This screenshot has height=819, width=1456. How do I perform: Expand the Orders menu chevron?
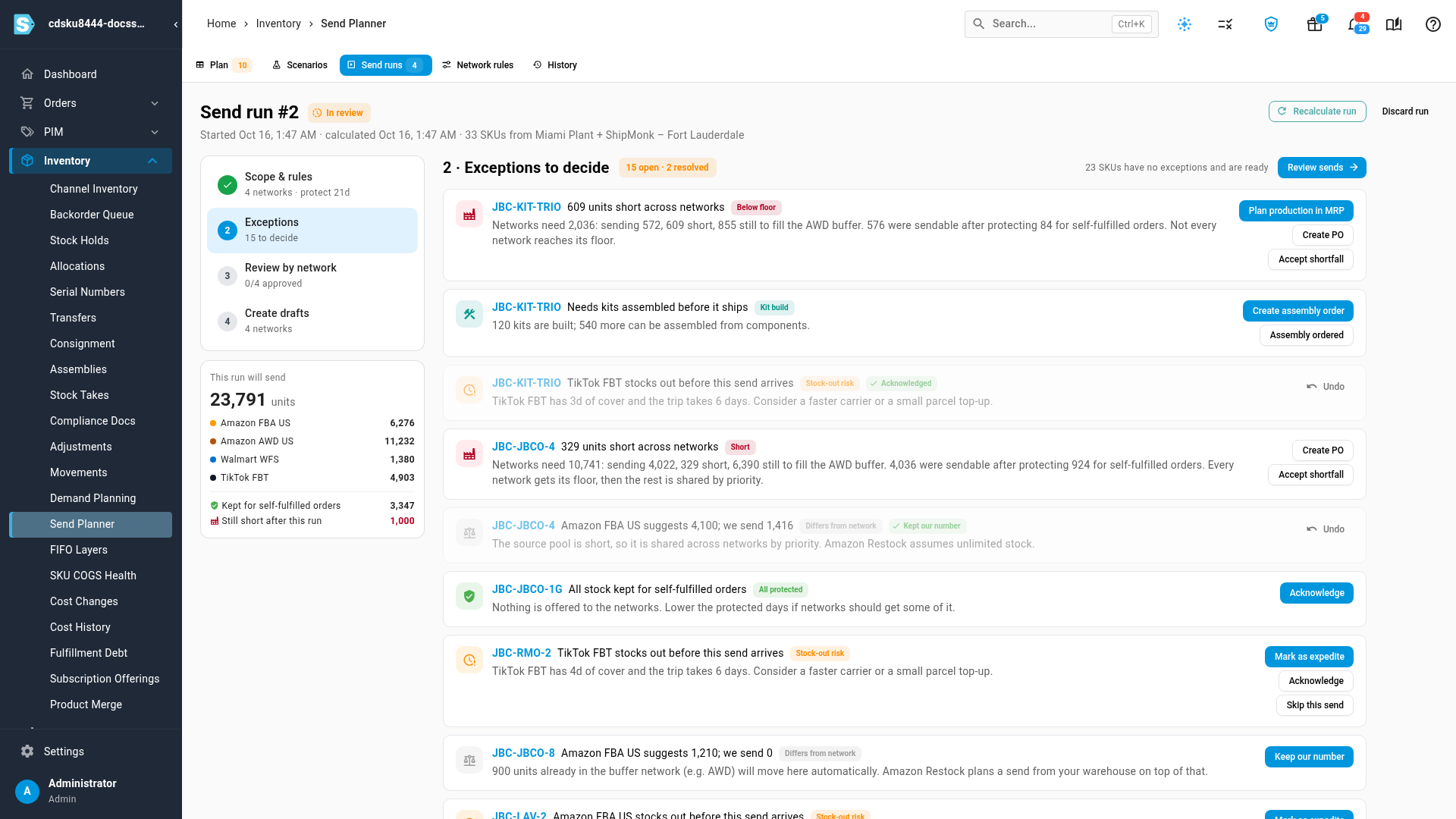155,103
